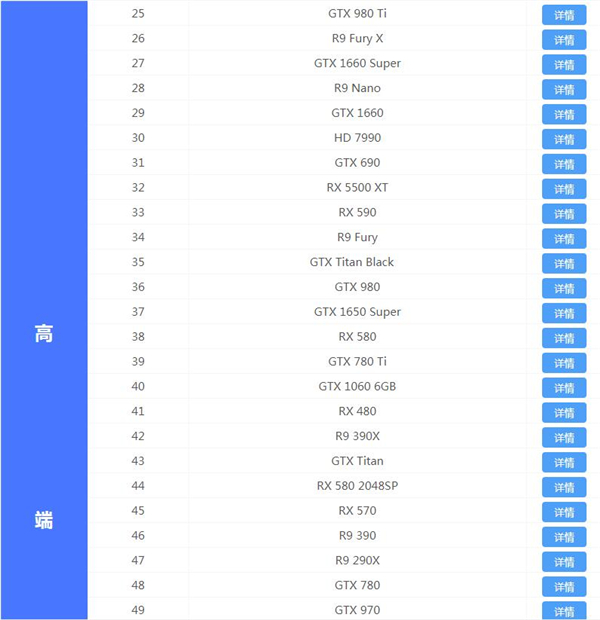Open 详情 for HD 7990
The image size is (600, 620).
coord(564,139)
